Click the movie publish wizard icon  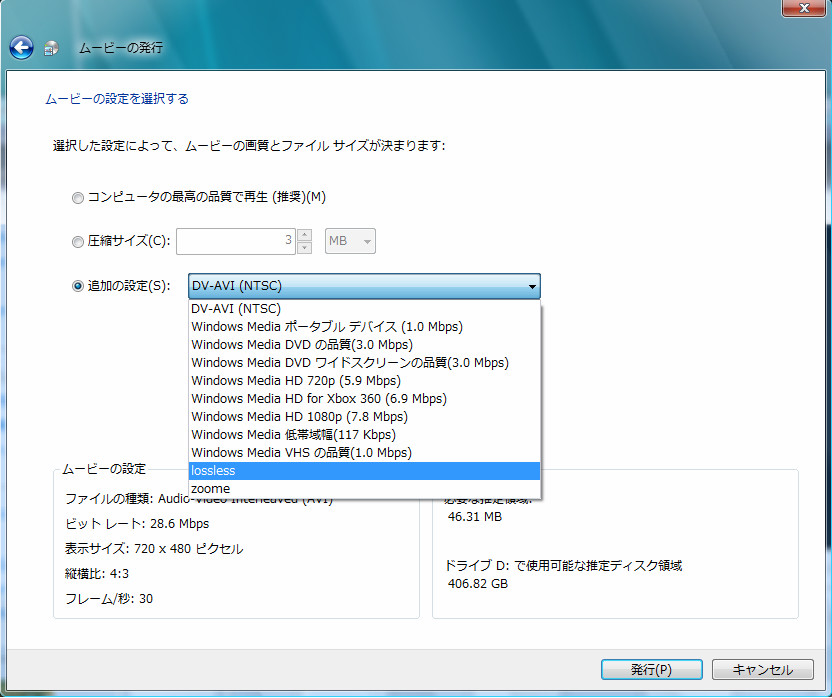pos(53,48)
